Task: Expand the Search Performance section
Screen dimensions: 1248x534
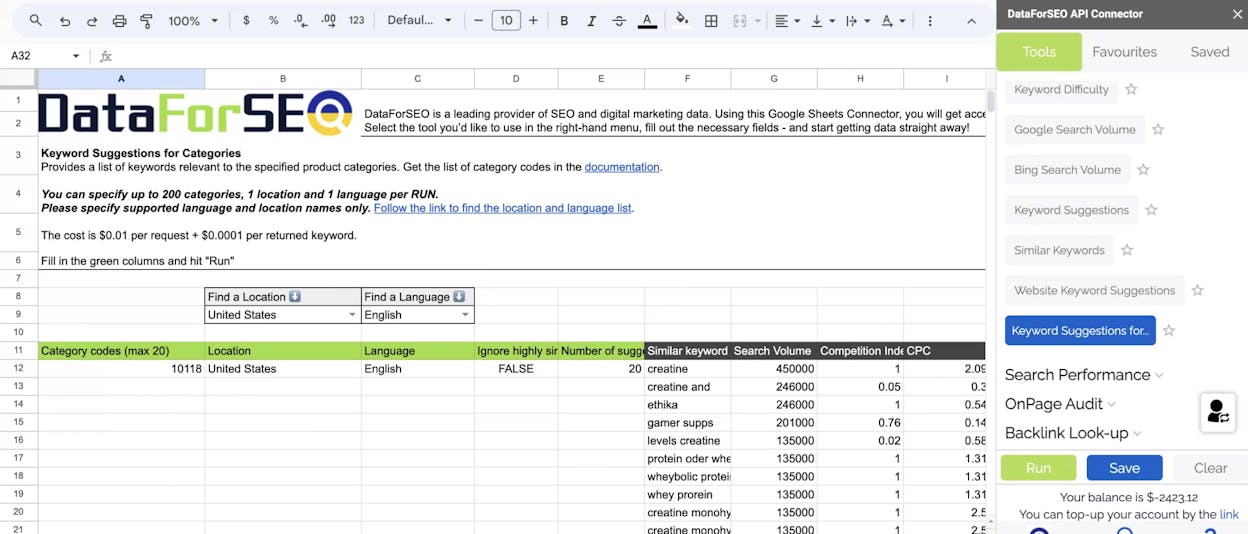Action: coord(1084,375)
